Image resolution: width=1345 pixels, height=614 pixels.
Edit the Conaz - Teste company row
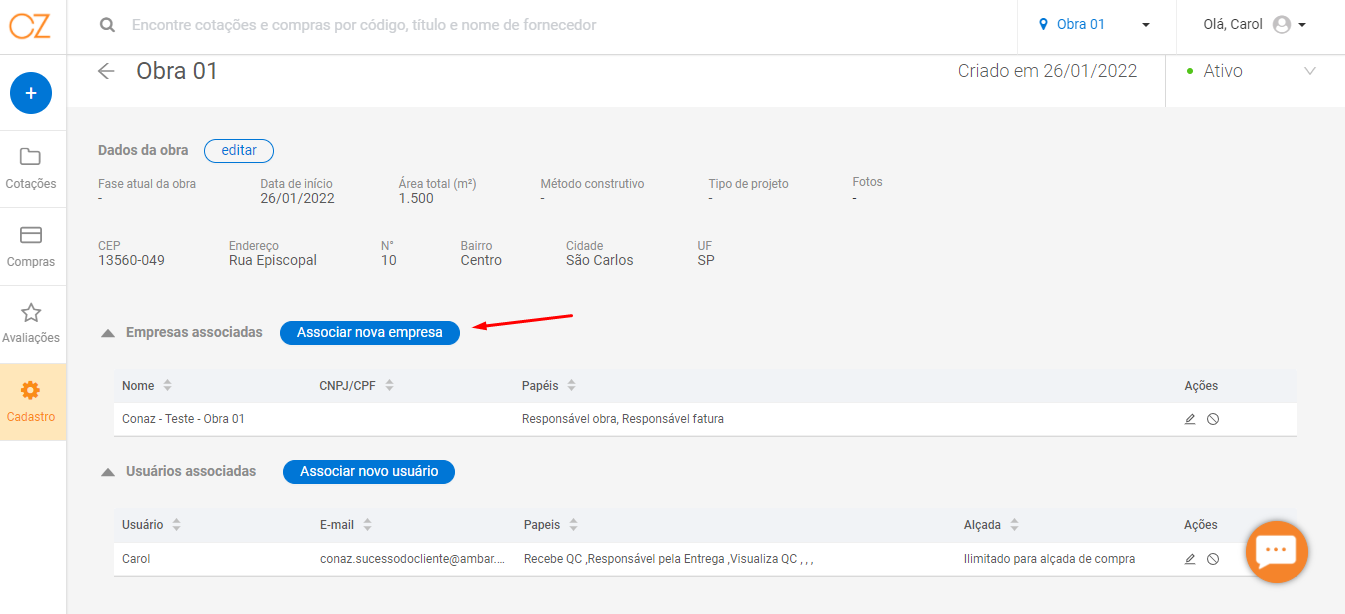pyautogui.click(x=1190, y=419)
